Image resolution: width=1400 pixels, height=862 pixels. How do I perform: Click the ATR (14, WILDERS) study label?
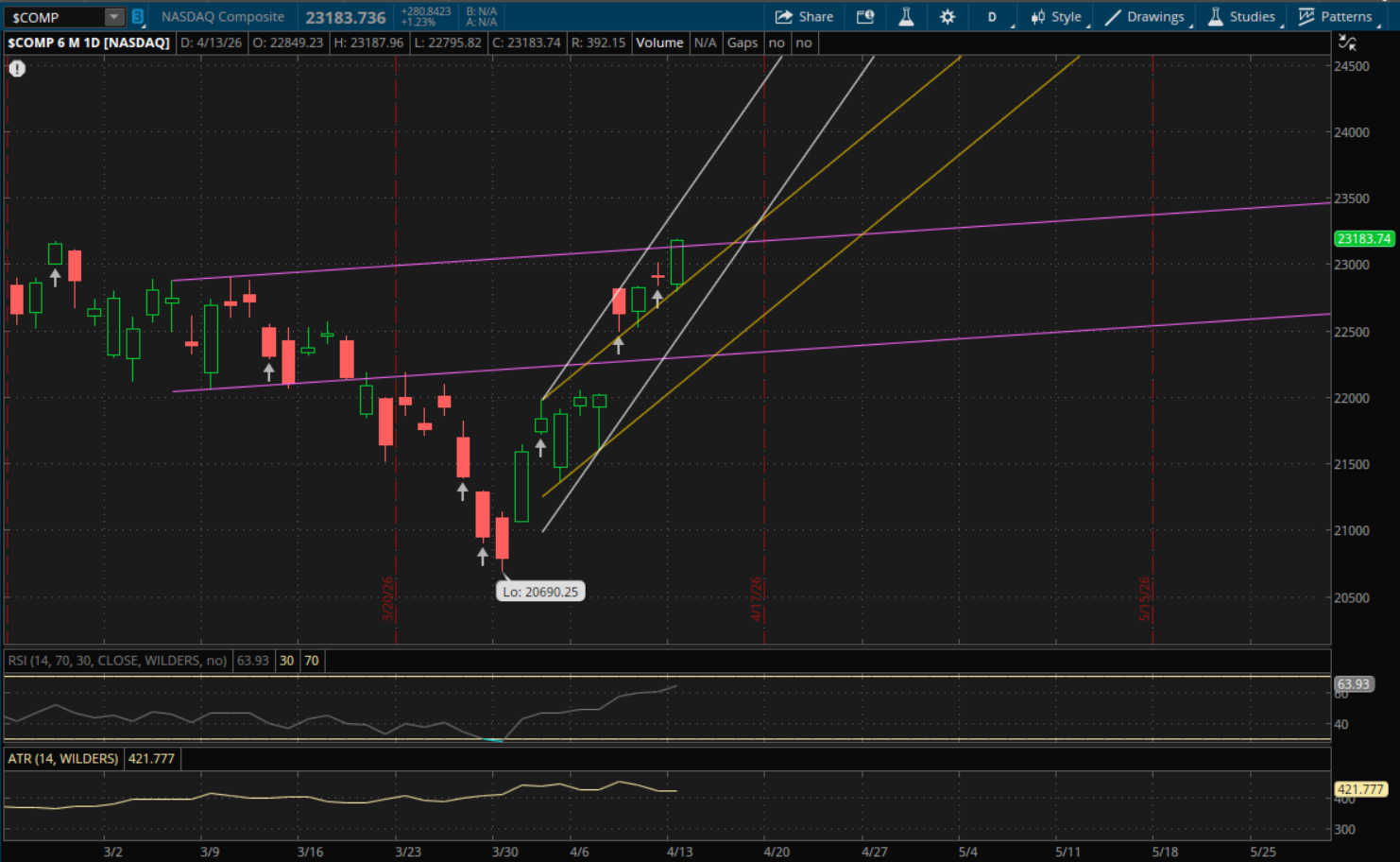[63, 758]
